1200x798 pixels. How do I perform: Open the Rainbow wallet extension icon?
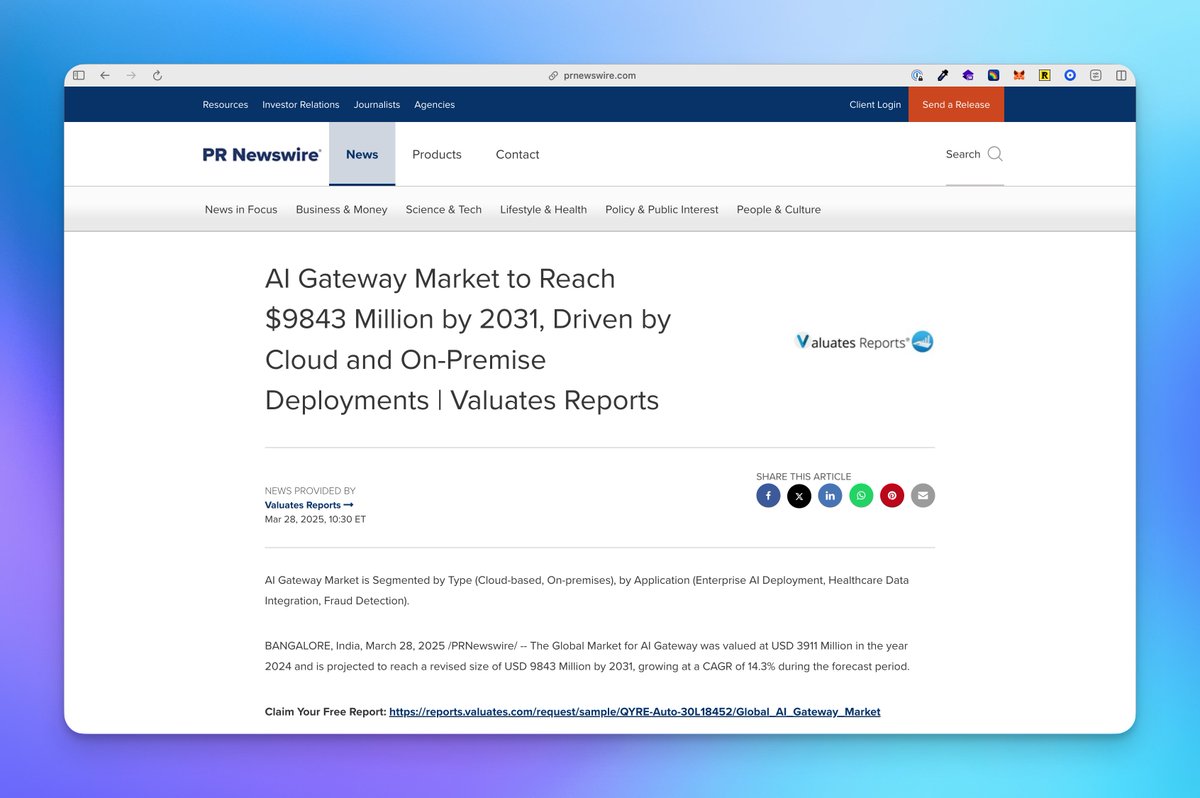[x=994, y=75]
